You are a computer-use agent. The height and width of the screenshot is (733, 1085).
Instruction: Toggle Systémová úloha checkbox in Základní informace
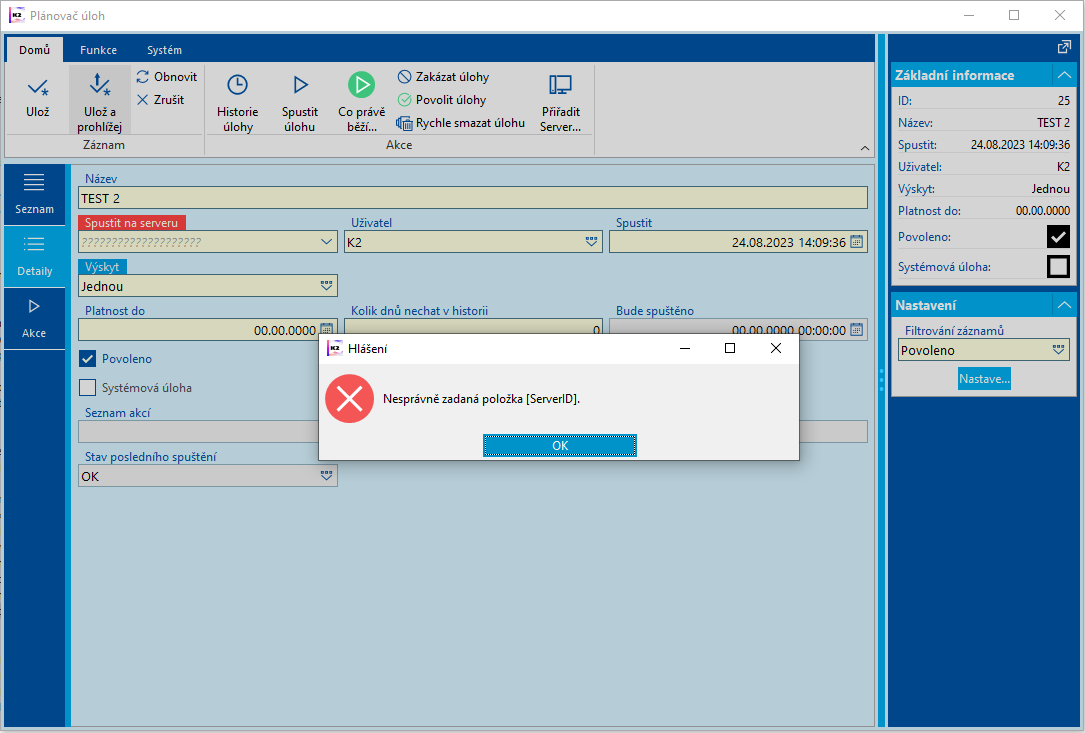point(1058,266)
